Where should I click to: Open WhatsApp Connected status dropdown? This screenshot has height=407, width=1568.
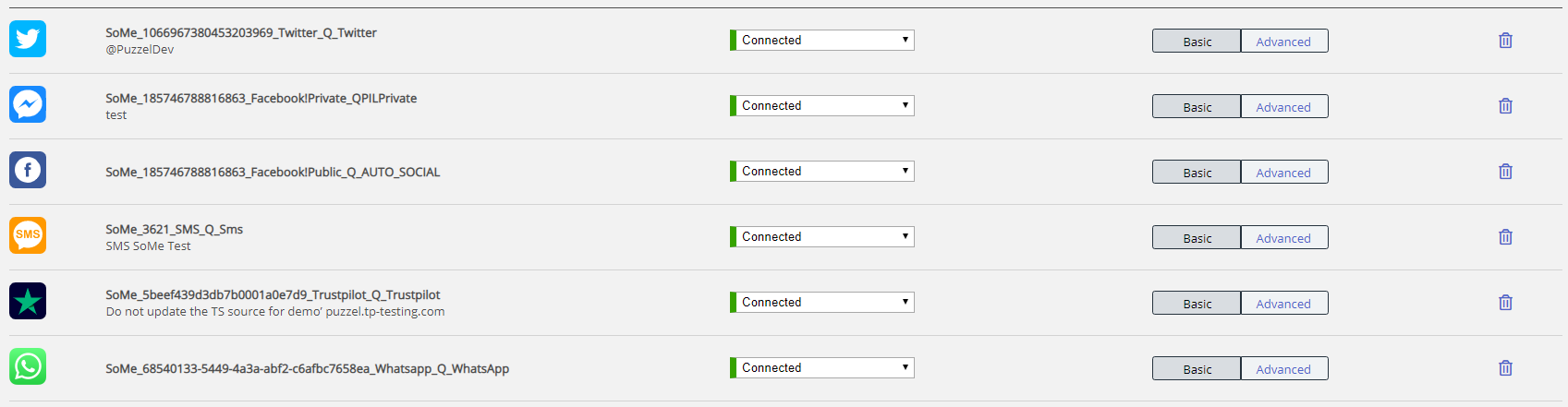824,368
